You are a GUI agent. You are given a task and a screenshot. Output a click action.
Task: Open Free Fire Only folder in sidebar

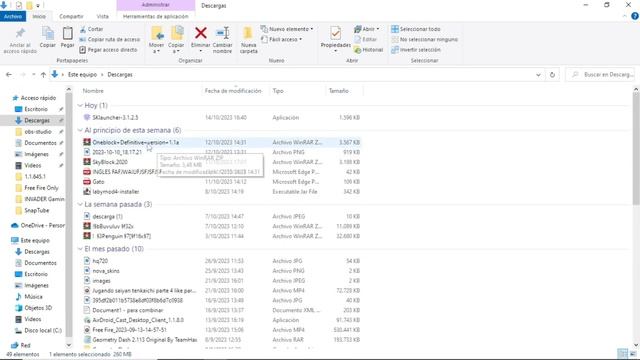coord(41,188)
